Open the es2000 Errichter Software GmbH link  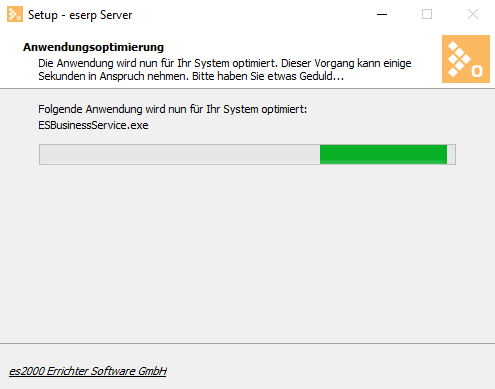[x=88, y=371]
